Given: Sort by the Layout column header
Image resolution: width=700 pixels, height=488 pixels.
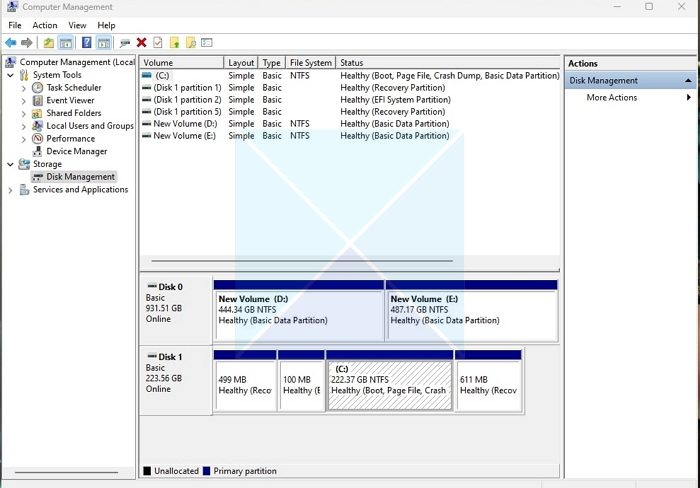Looking at the screenshot, I should pyautogui.click(x=241, y=63).
